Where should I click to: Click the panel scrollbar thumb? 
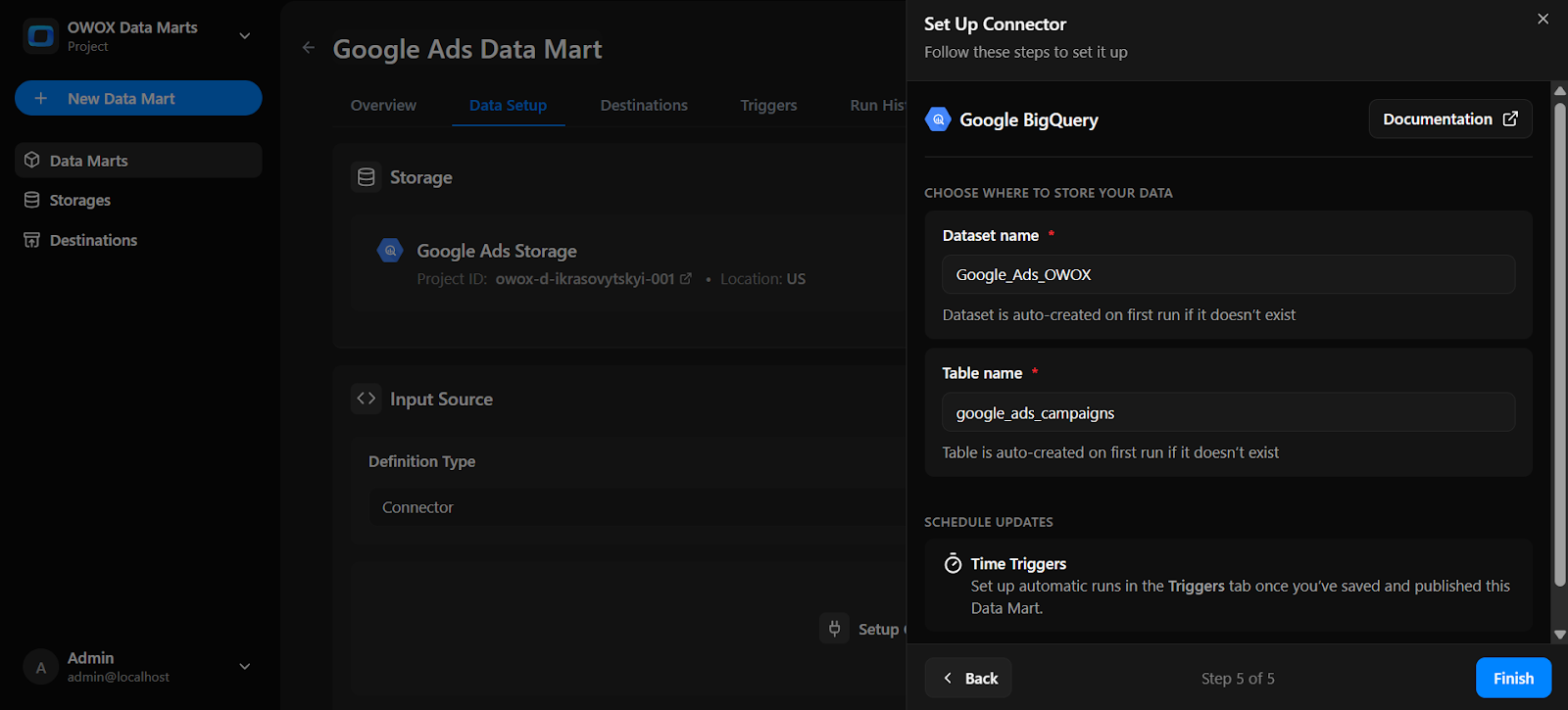(1559, 343)
